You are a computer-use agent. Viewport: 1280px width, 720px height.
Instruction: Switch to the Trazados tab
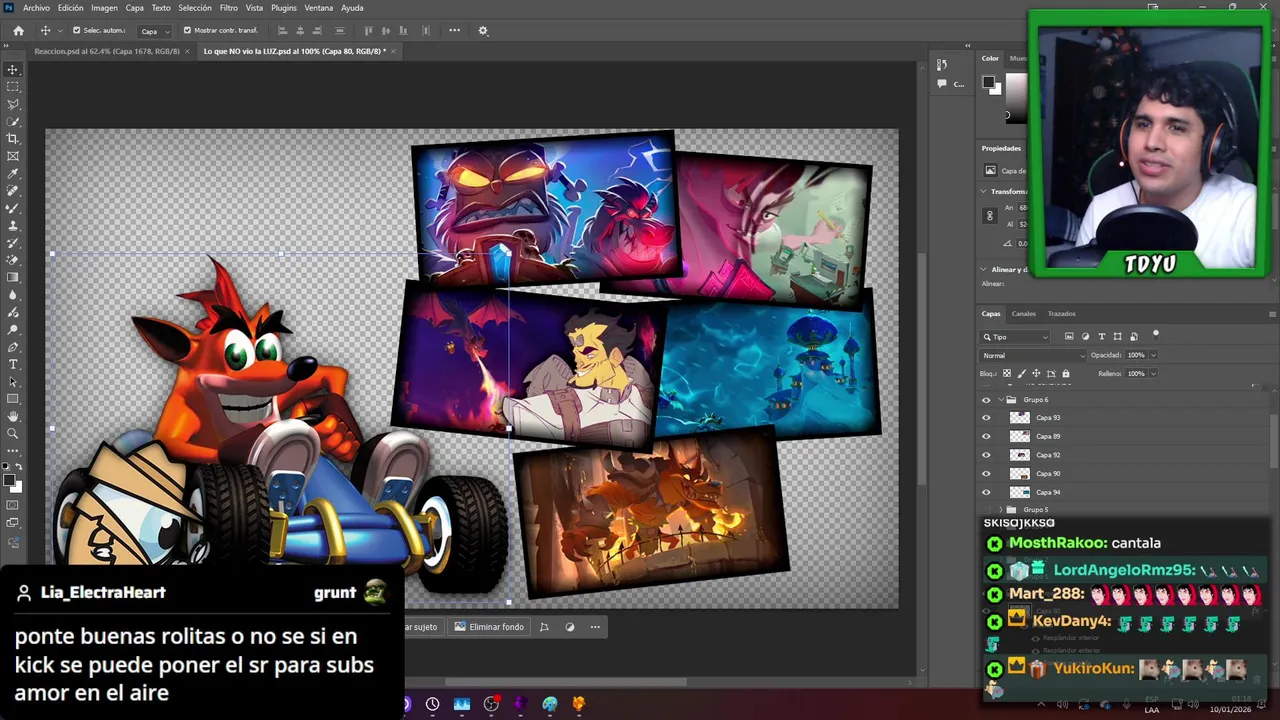1062,314
